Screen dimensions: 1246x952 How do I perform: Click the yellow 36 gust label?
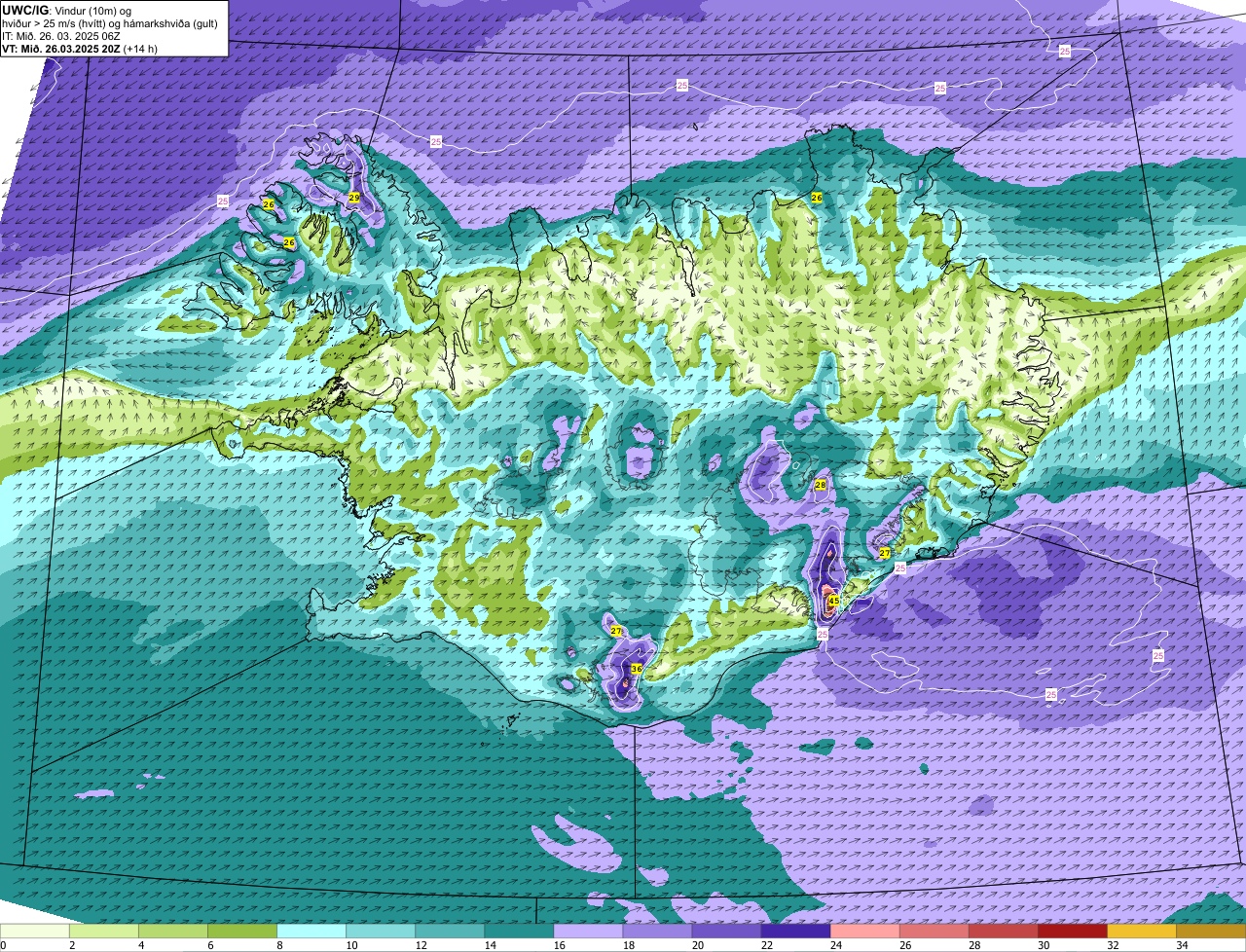636,669
